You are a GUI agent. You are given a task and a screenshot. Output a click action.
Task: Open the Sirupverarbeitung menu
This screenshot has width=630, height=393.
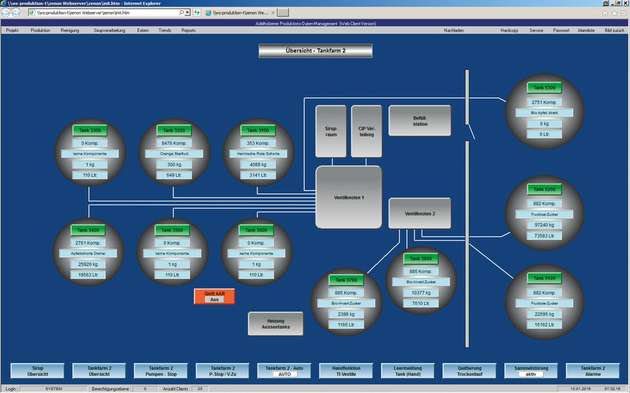109,30
